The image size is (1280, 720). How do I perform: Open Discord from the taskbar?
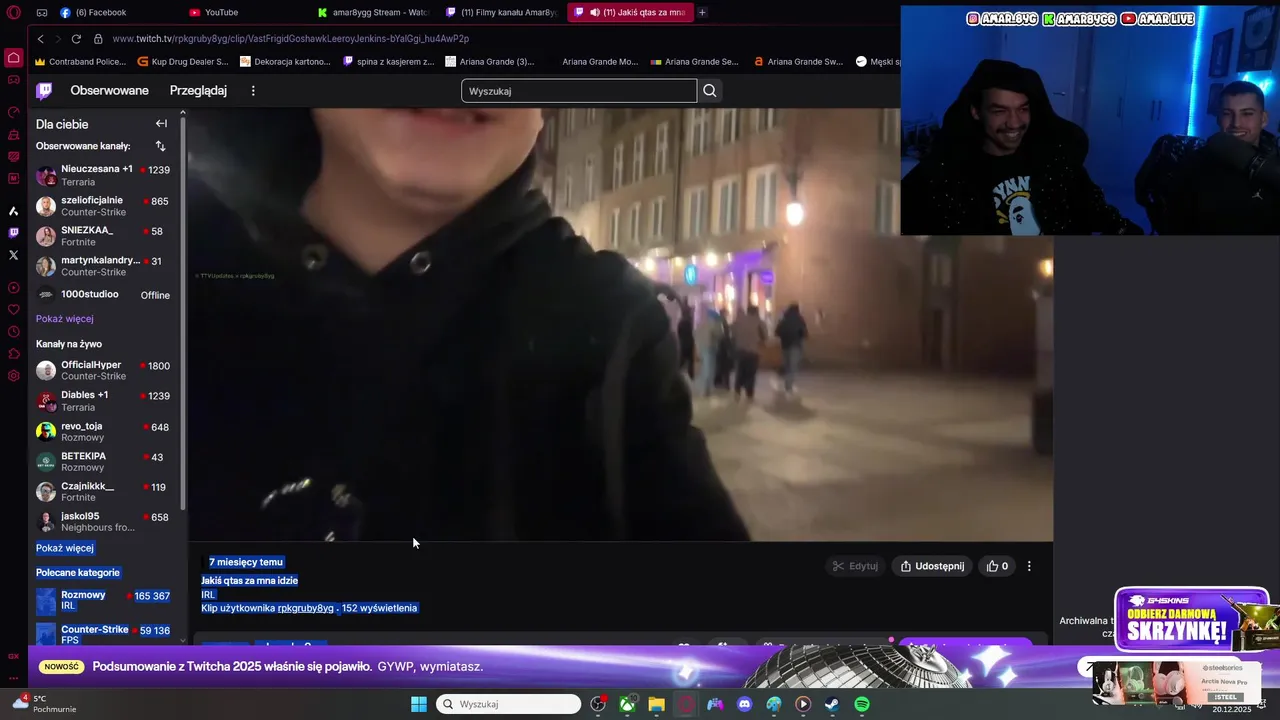tap(744, 704)
